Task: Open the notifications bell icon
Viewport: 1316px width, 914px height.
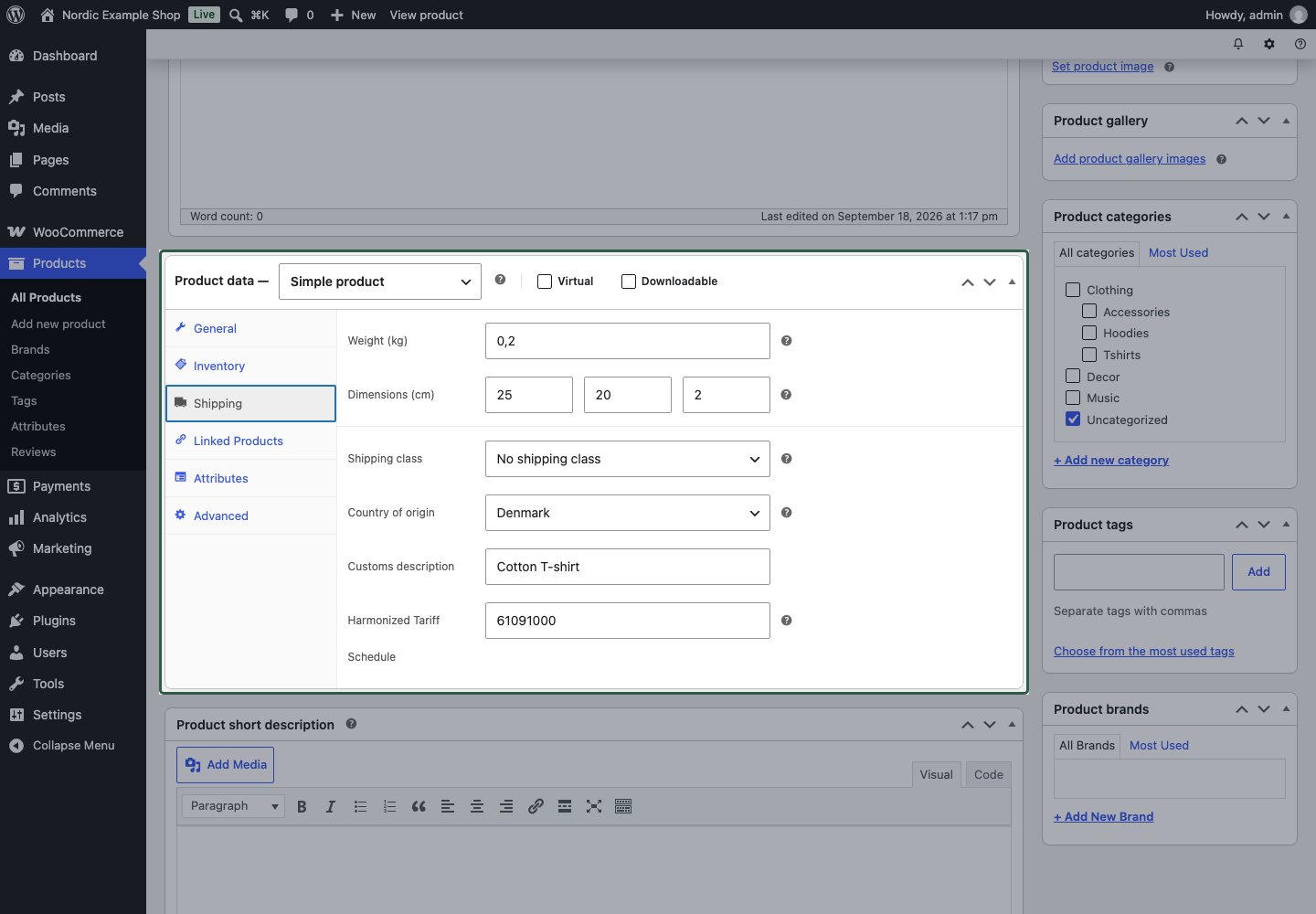Action: pyautogui.click(x=1238, y=44)
